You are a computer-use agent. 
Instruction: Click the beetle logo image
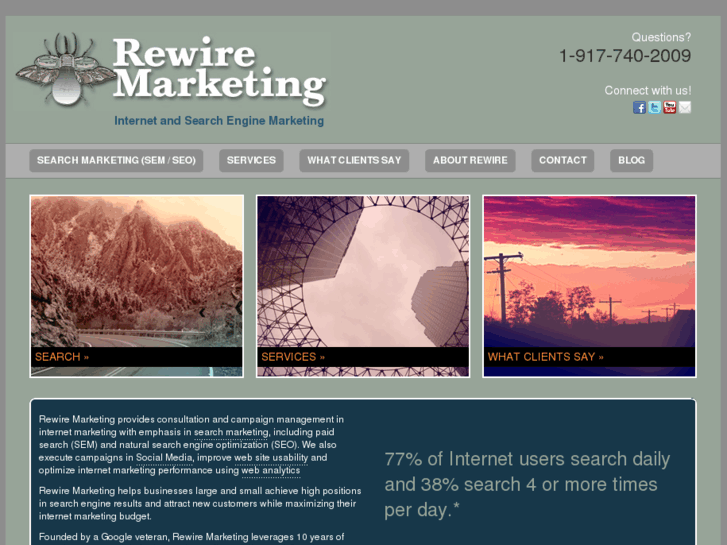pyautogui.click(x=65, y=70)
